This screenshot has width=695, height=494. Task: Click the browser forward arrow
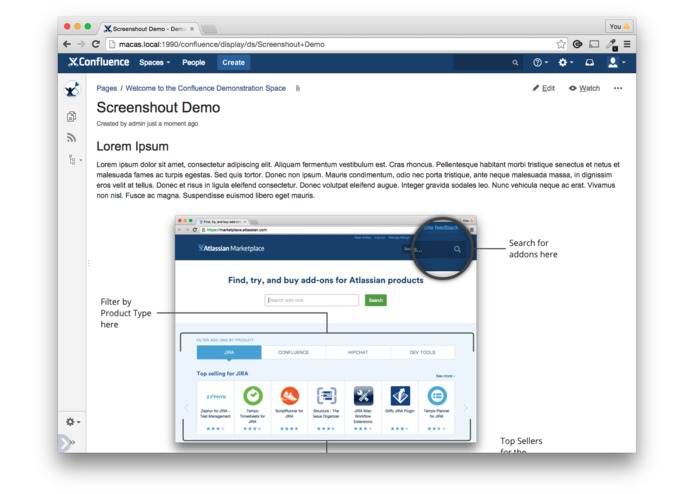[81, 44]
